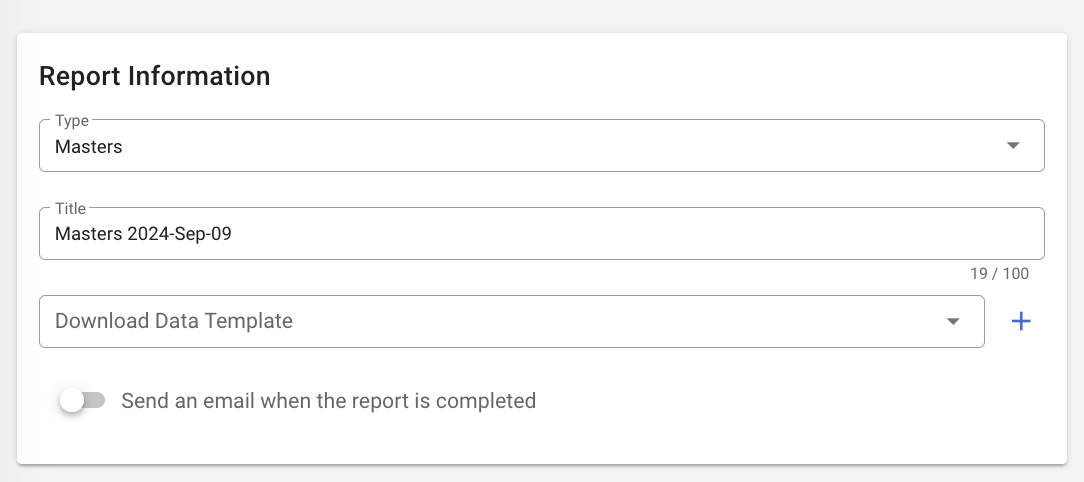Click the blue plus icon to add template

click(1021, 321)
